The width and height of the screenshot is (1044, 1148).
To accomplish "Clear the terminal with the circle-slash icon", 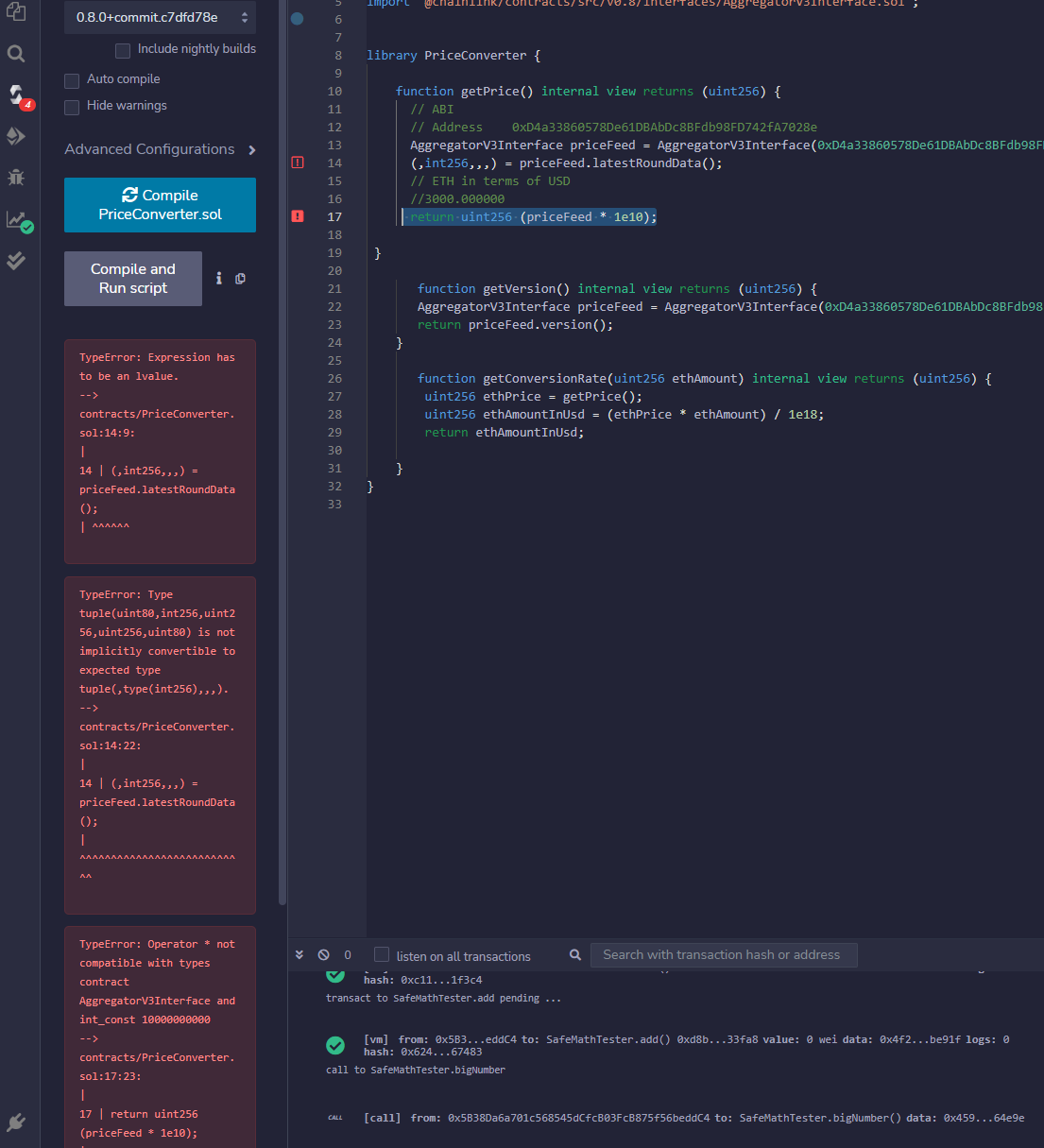I will (x=323, y=954).
